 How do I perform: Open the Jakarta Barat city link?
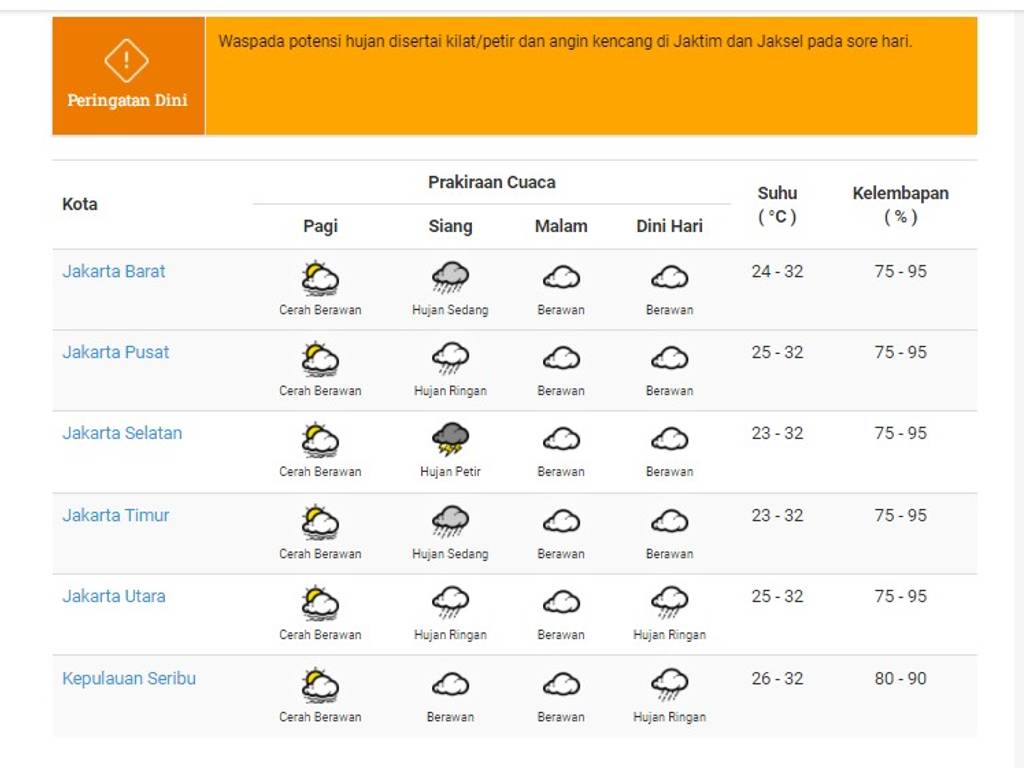pyautogui.click(x=114, y=271)
